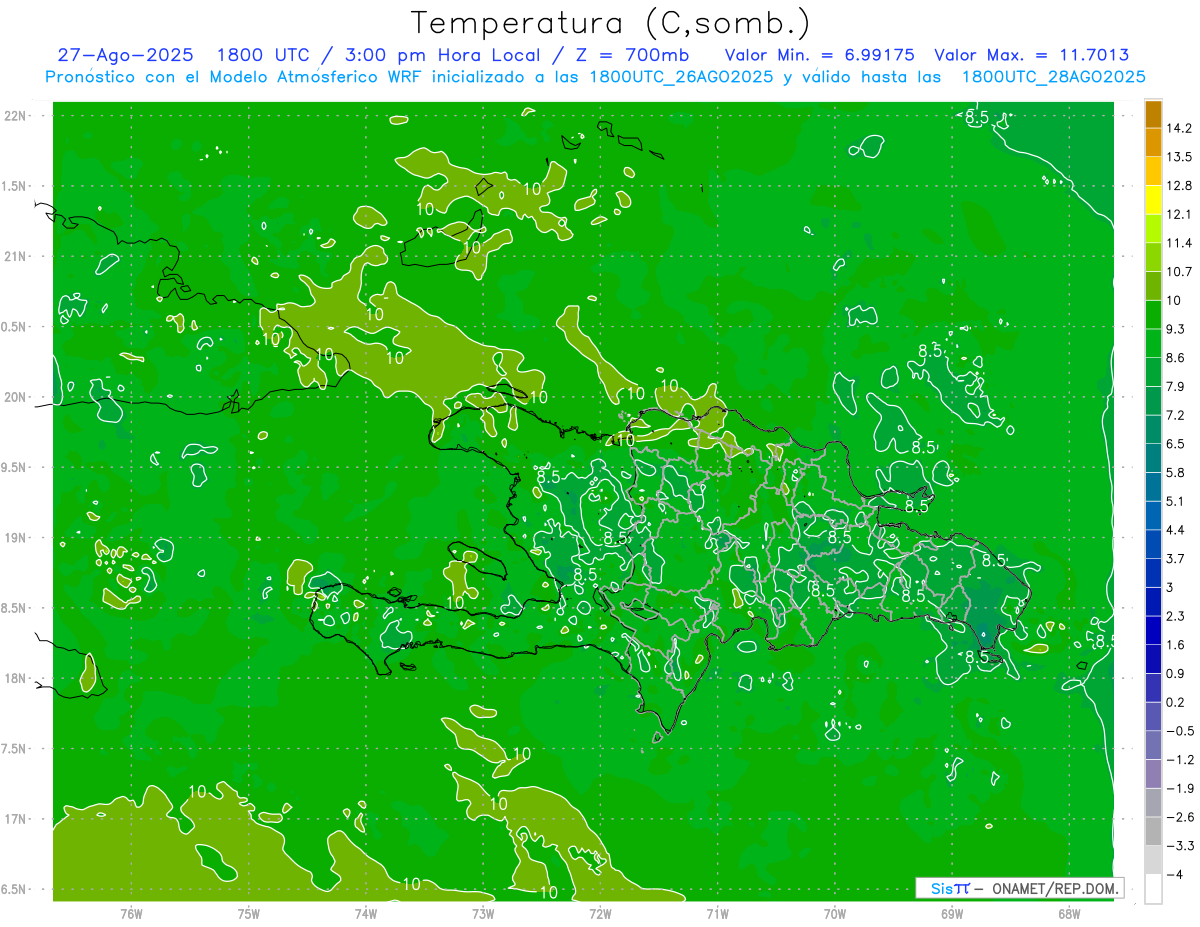Click the 0.9 colorbar value
1200x927 pixels.
(x=1176, y=673)
